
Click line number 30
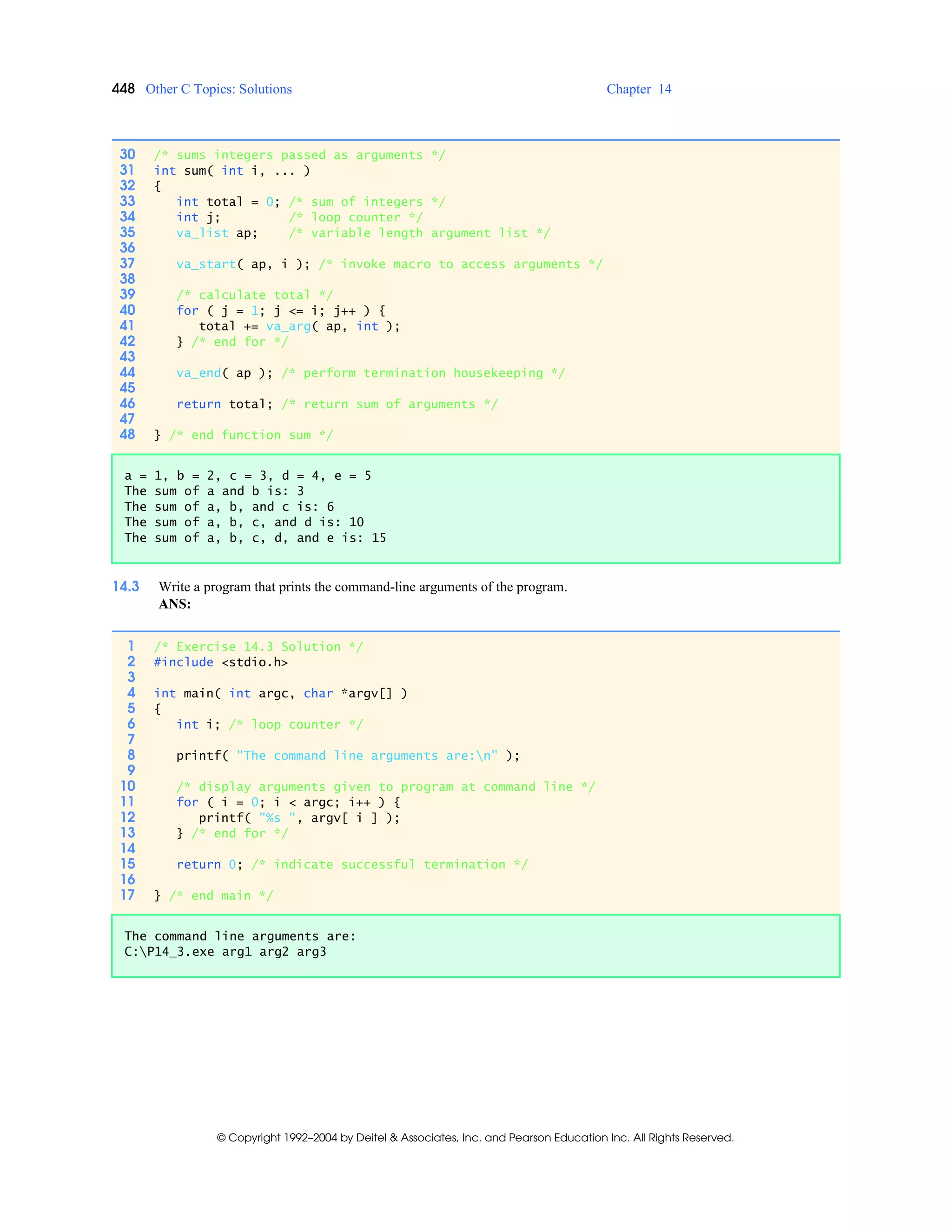[127, 154]
